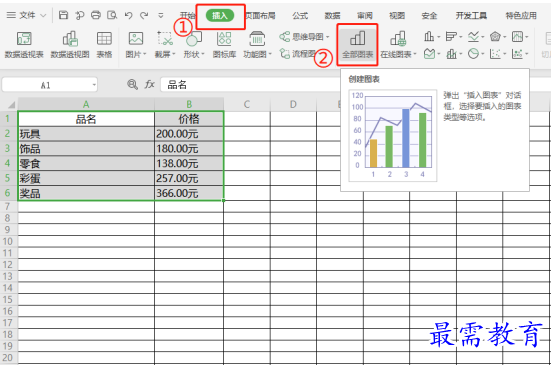Open the 特色应用 Special Apps tab

click(x=521, y=15)
